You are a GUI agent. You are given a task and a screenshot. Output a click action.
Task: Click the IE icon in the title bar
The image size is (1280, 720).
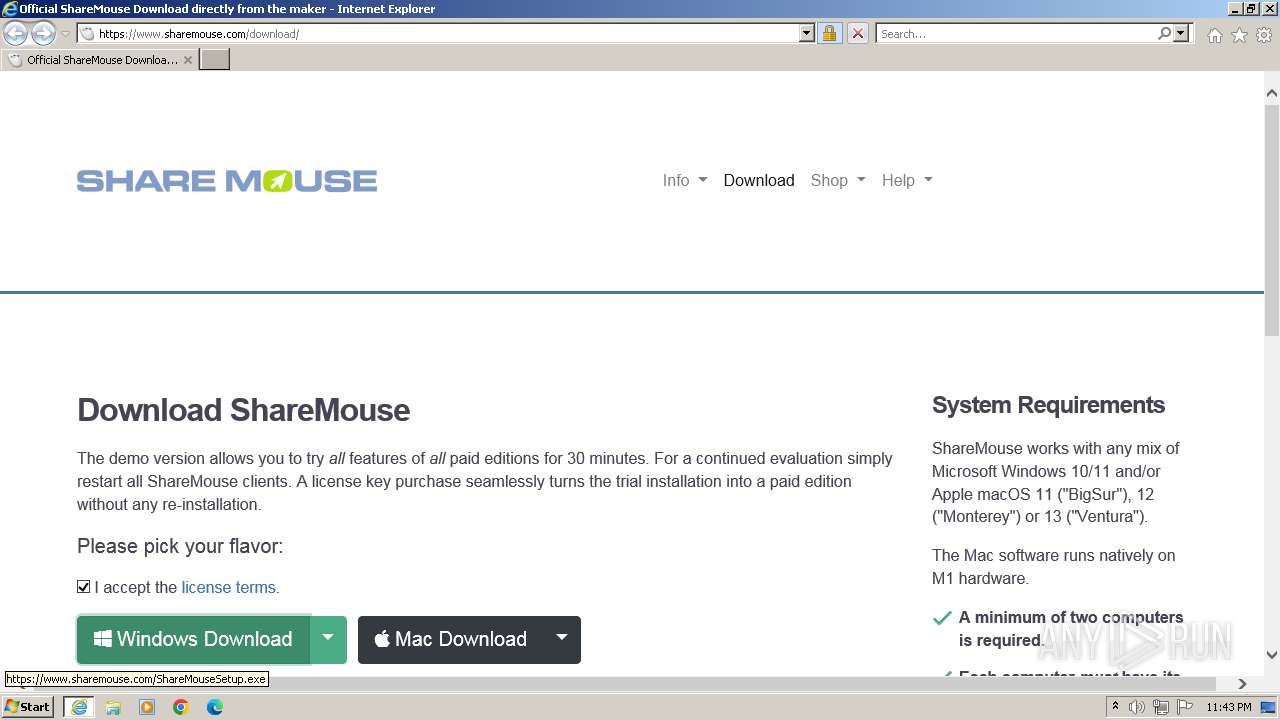10,9
